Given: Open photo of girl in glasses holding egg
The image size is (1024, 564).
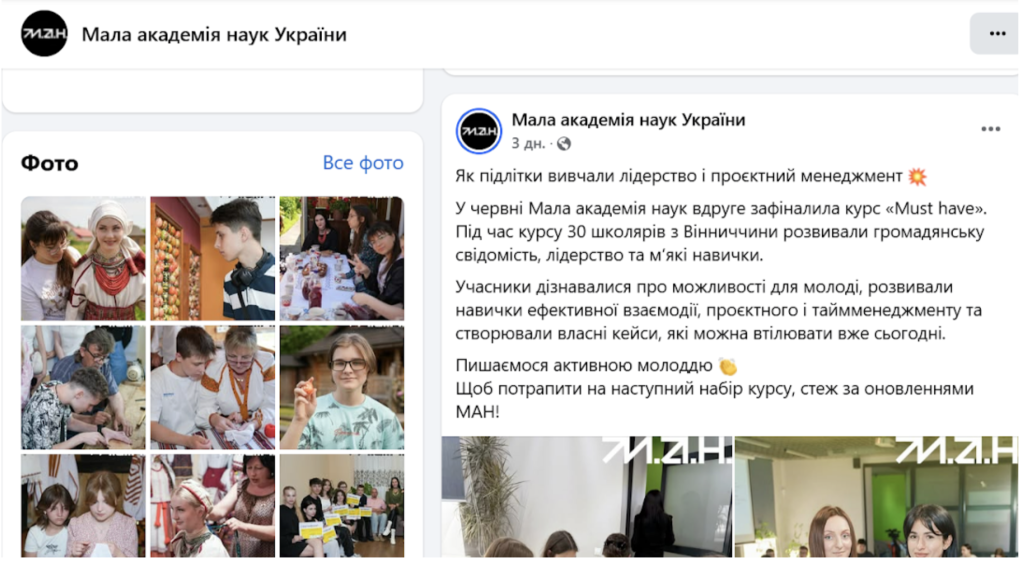Looking at the screenshot, I should coord(342,388).
